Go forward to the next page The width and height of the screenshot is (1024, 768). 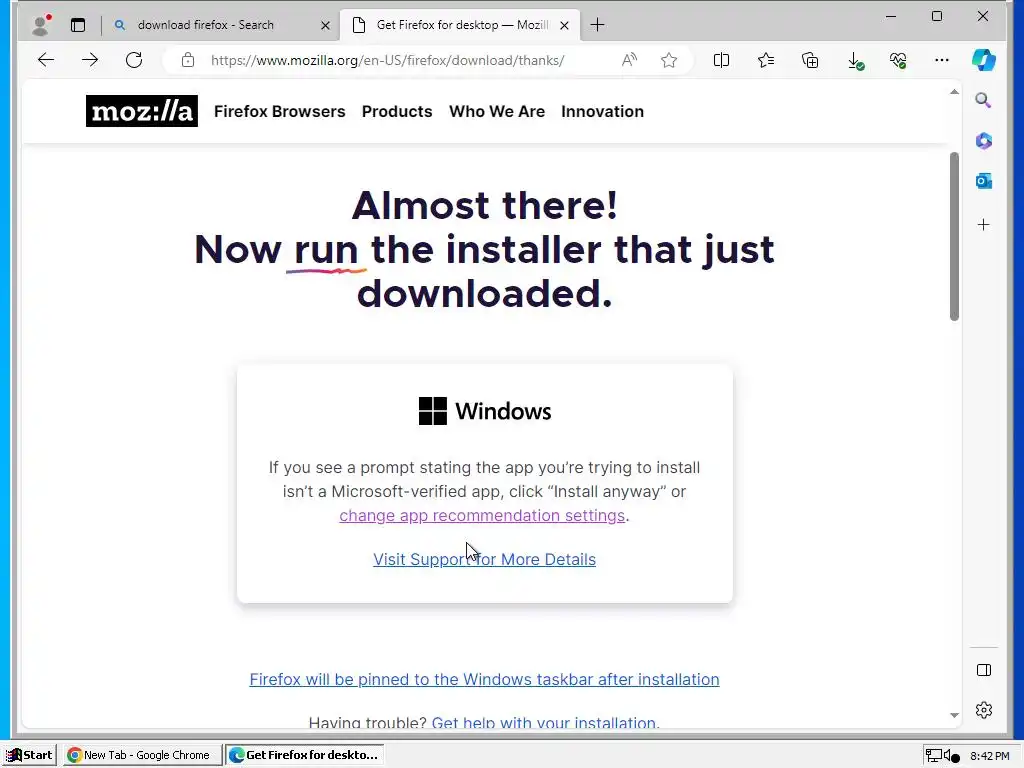pos(90,60)
